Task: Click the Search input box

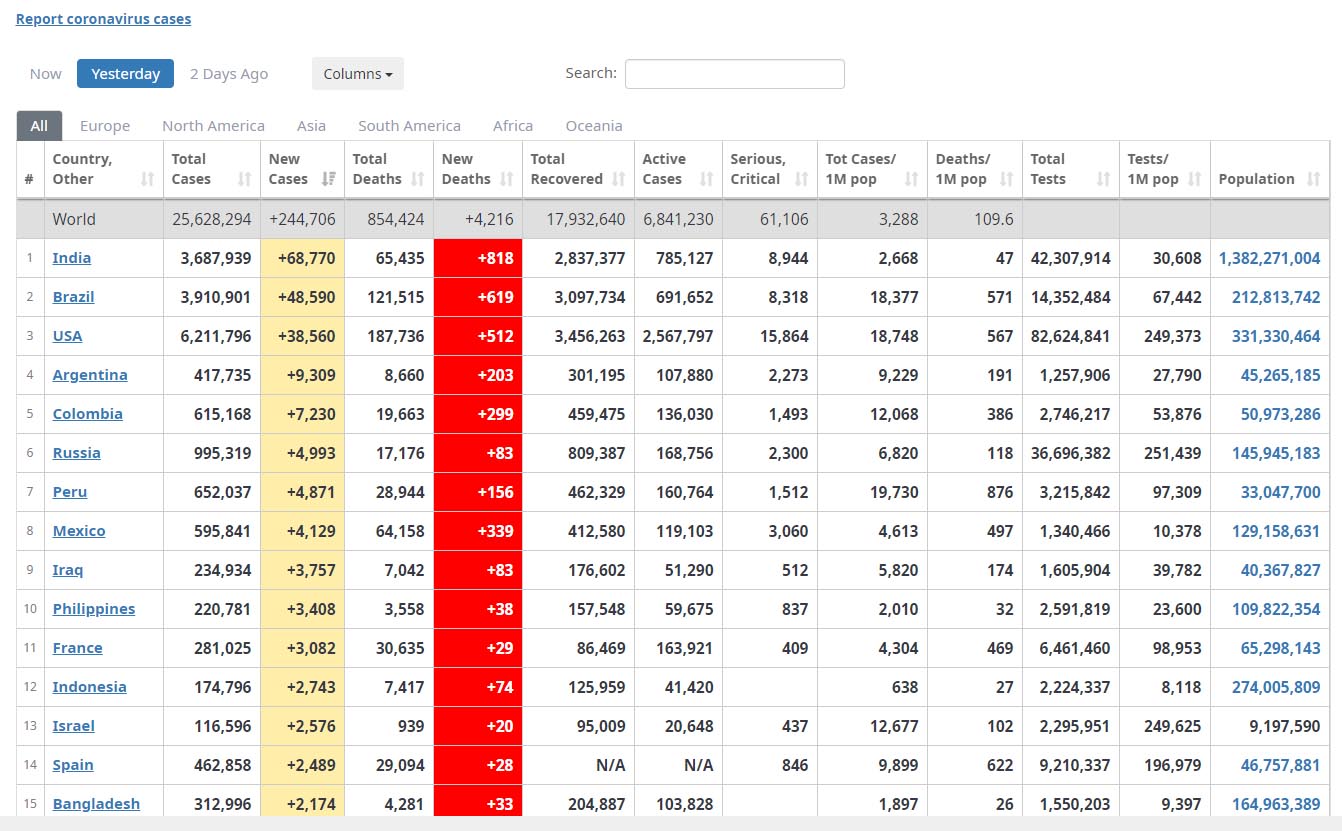Action: (x=735, y=74)
